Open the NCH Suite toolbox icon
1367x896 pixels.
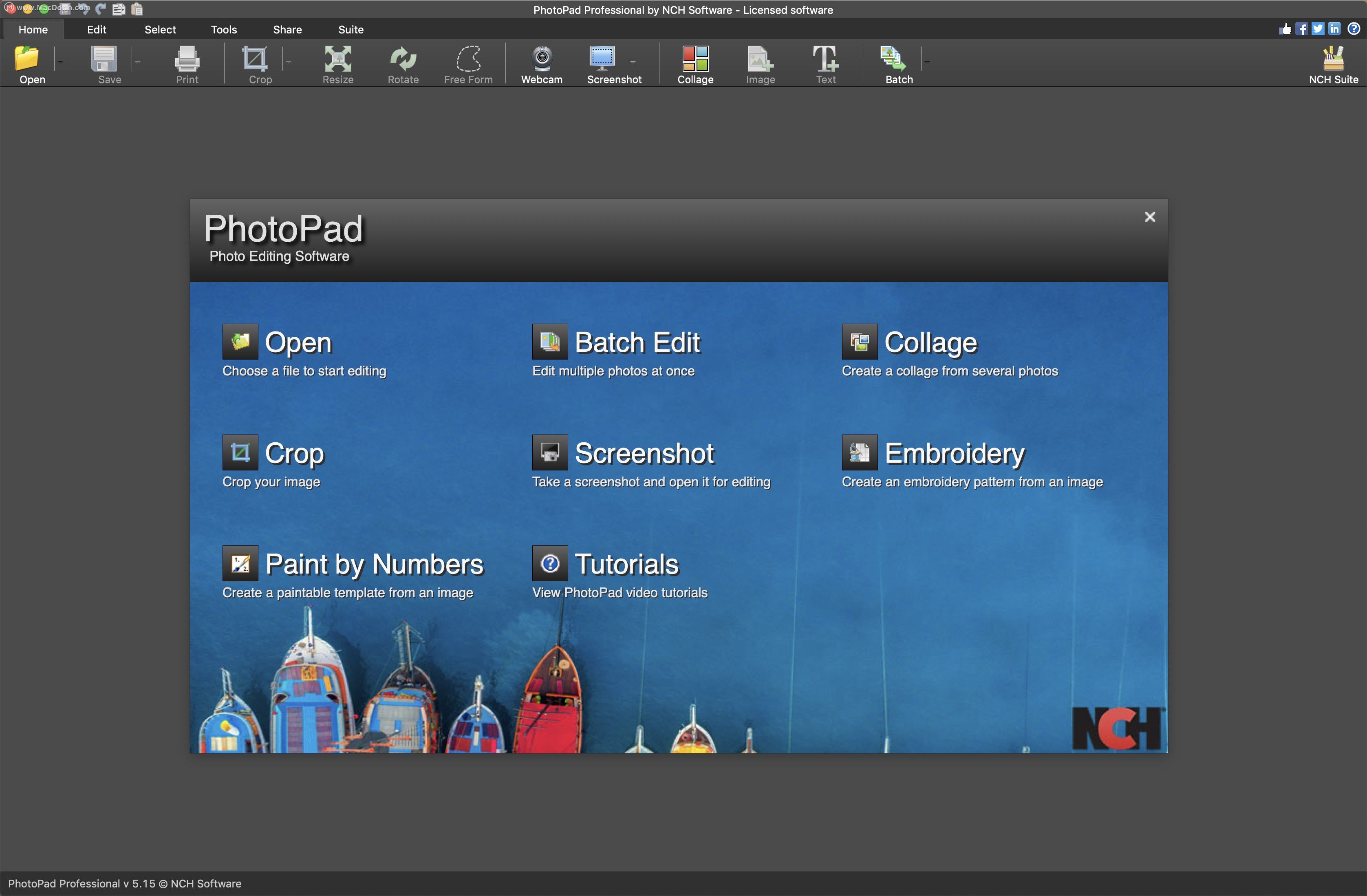point(1333,58)
